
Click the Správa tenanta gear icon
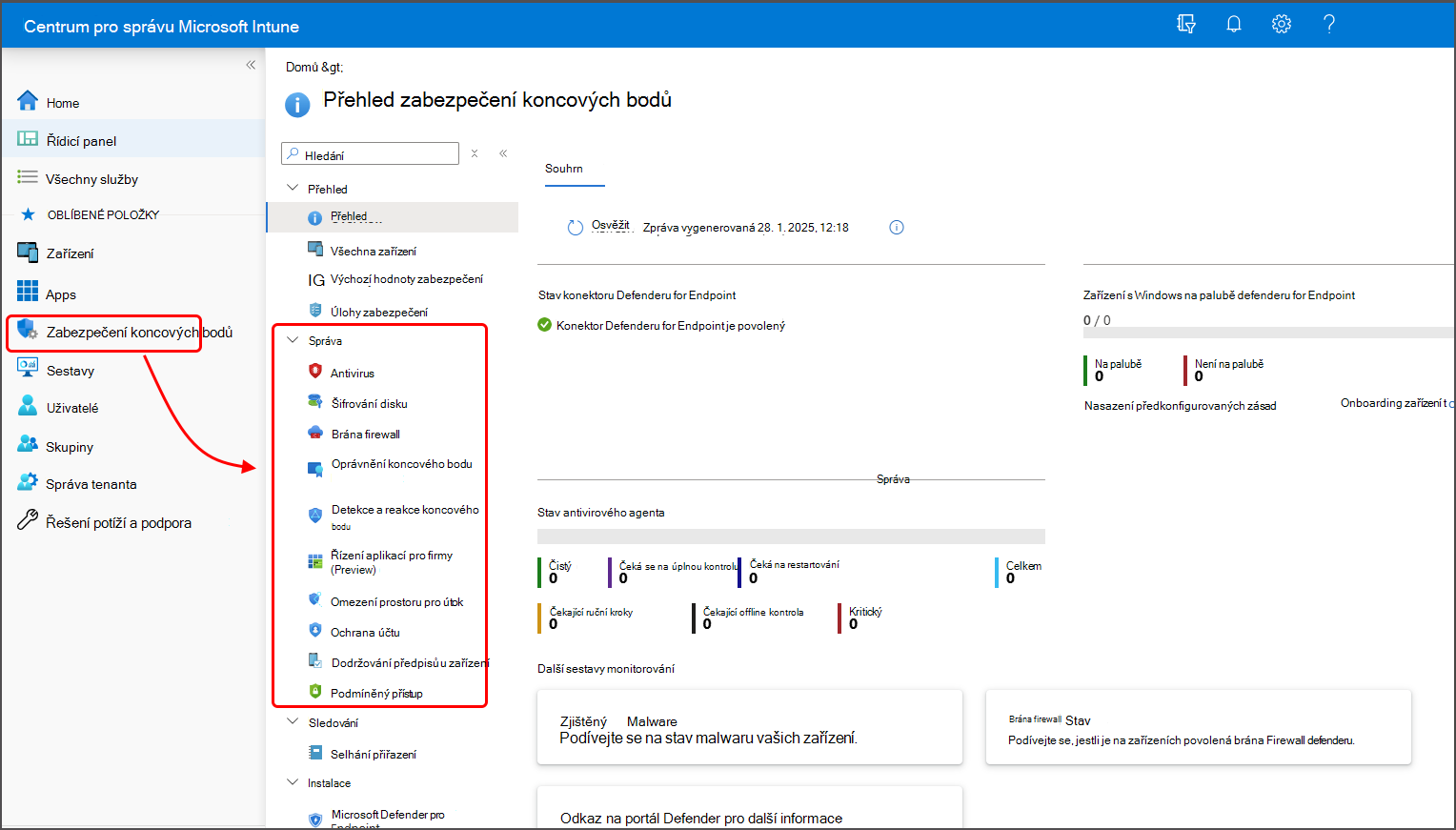pos(28,482)
